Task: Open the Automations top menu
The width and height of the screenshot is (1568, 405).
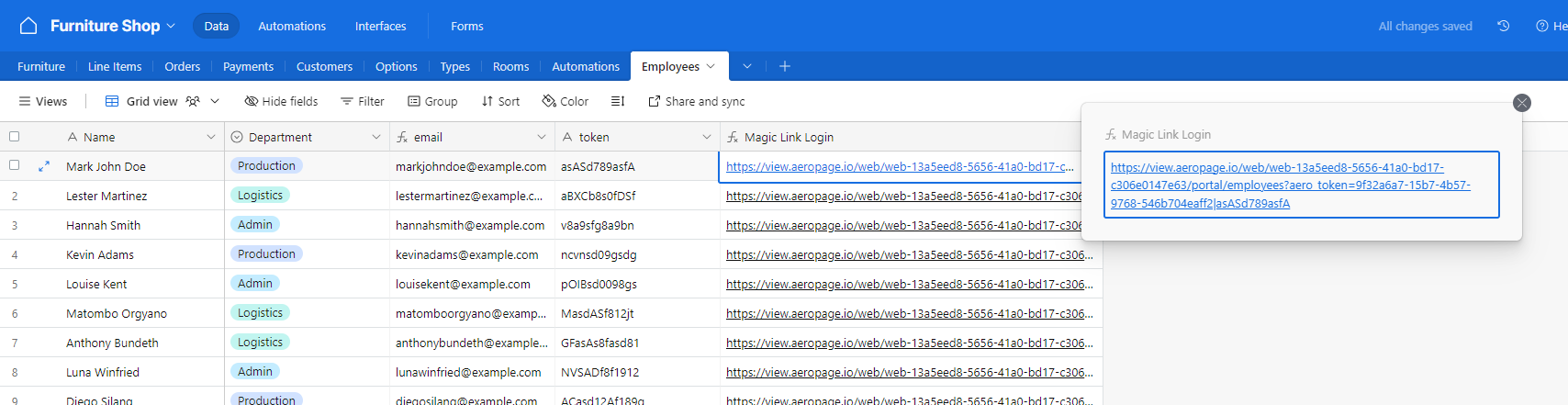Action: coord(292,26)
